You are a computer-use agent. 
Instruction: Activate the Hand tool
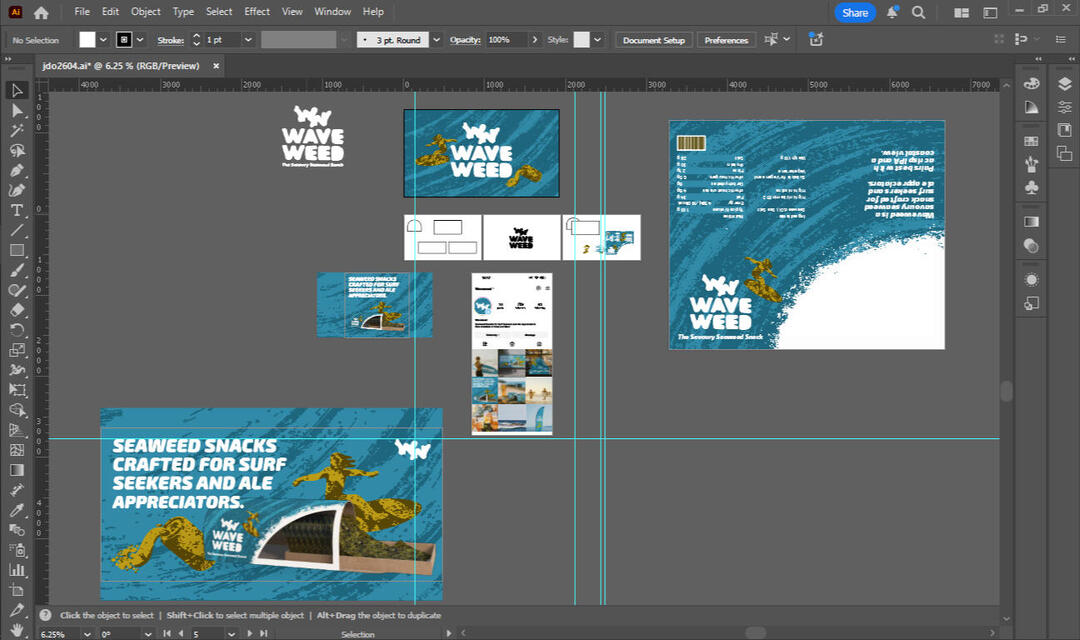pyautogui.click(x=17, y=629)
